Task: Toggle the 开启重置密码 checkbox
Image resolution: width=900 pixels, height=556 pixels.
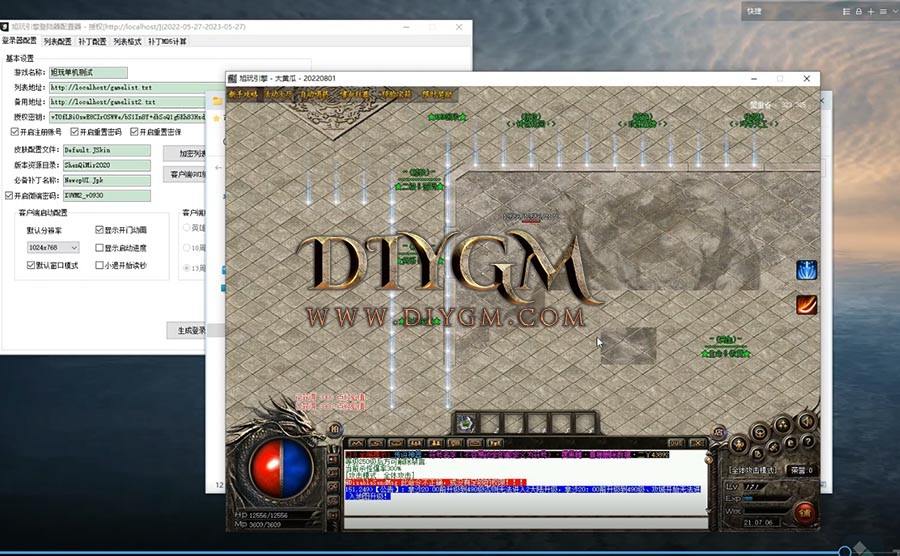Action: tap(75, 132)
